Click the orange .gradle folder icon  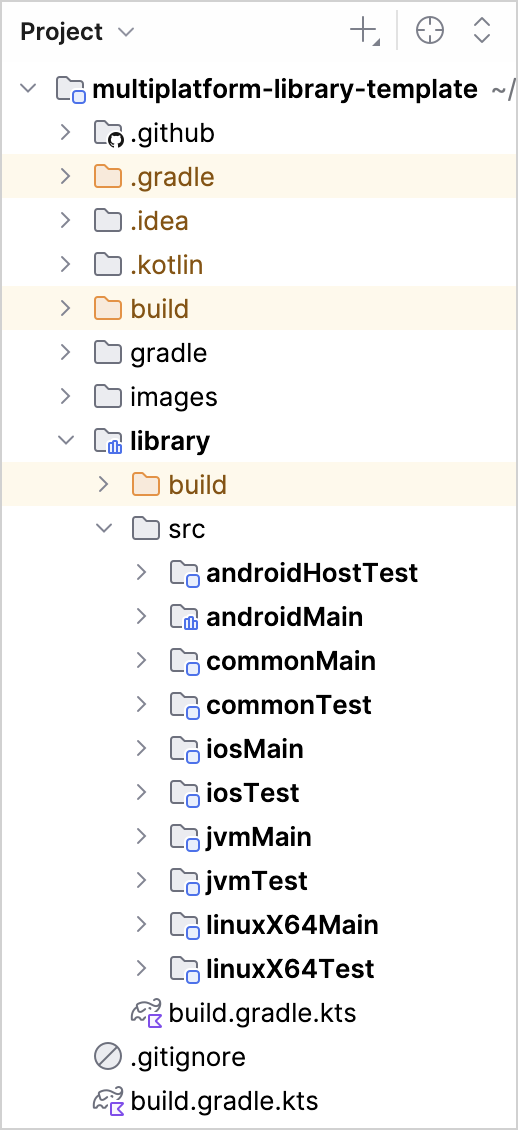108,177
